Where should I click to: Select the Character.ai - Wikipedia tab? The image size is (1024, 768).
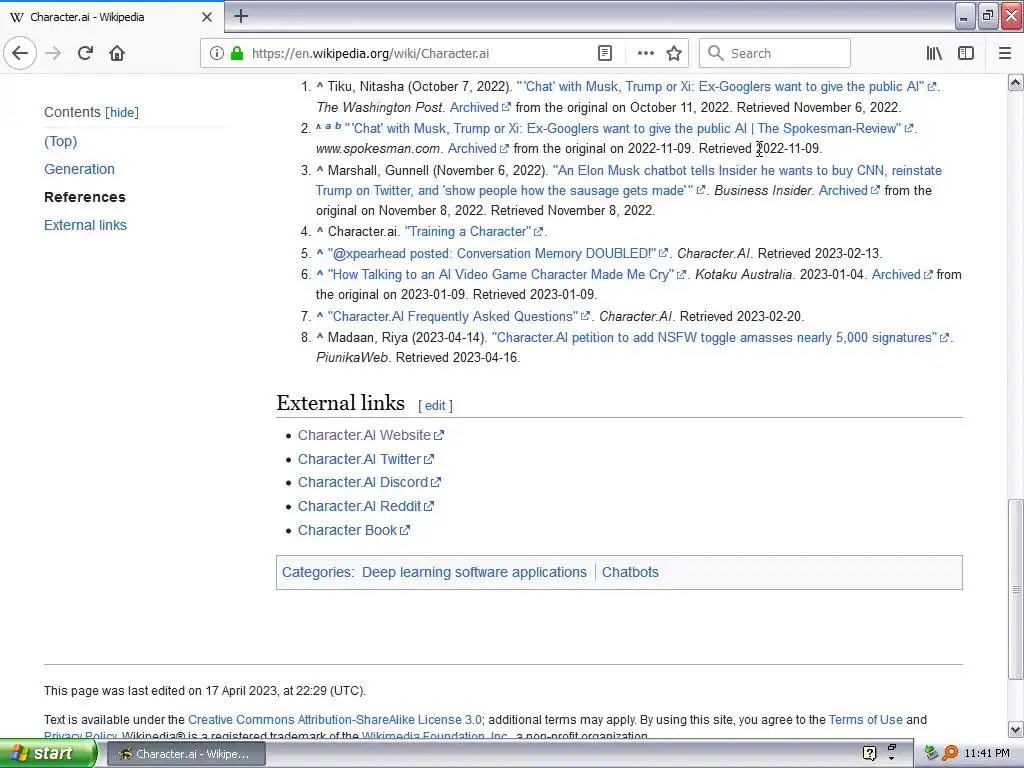111,17
